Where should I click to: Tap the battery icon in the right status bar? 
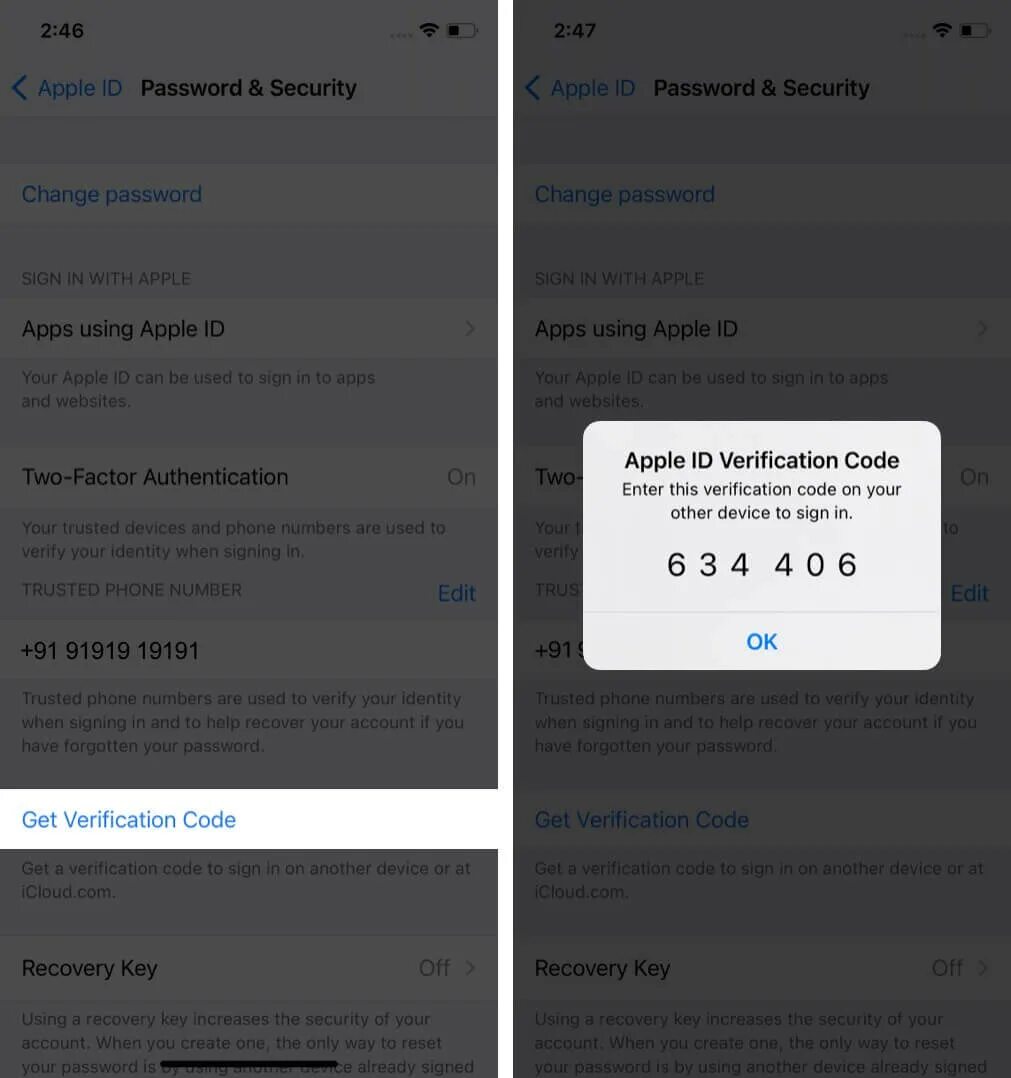click(976, 30)
